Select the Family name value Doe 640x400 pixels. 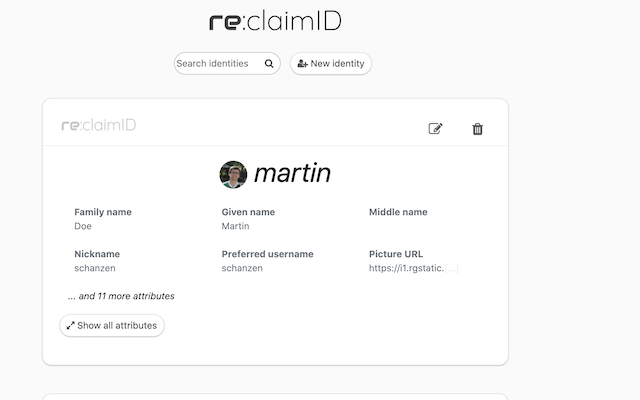point(83,227)
